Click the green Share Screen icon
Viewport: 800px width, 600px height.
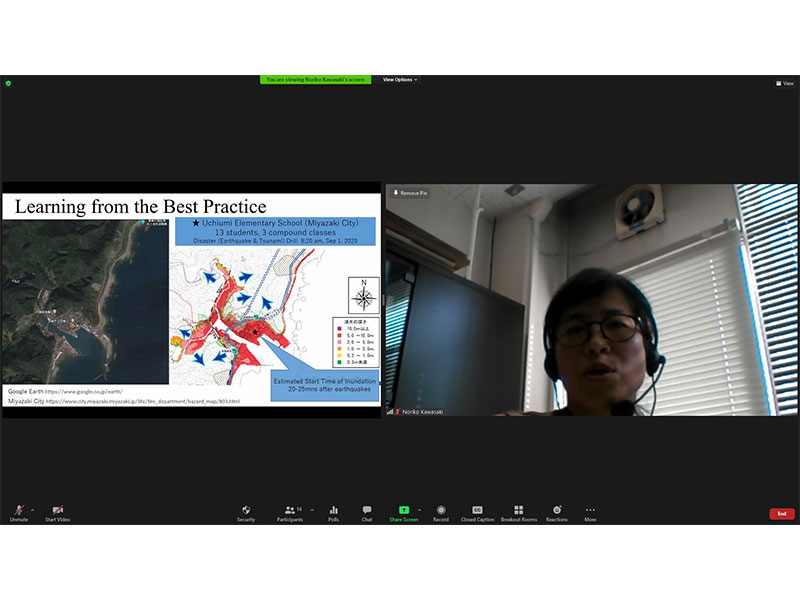[403, 510]
